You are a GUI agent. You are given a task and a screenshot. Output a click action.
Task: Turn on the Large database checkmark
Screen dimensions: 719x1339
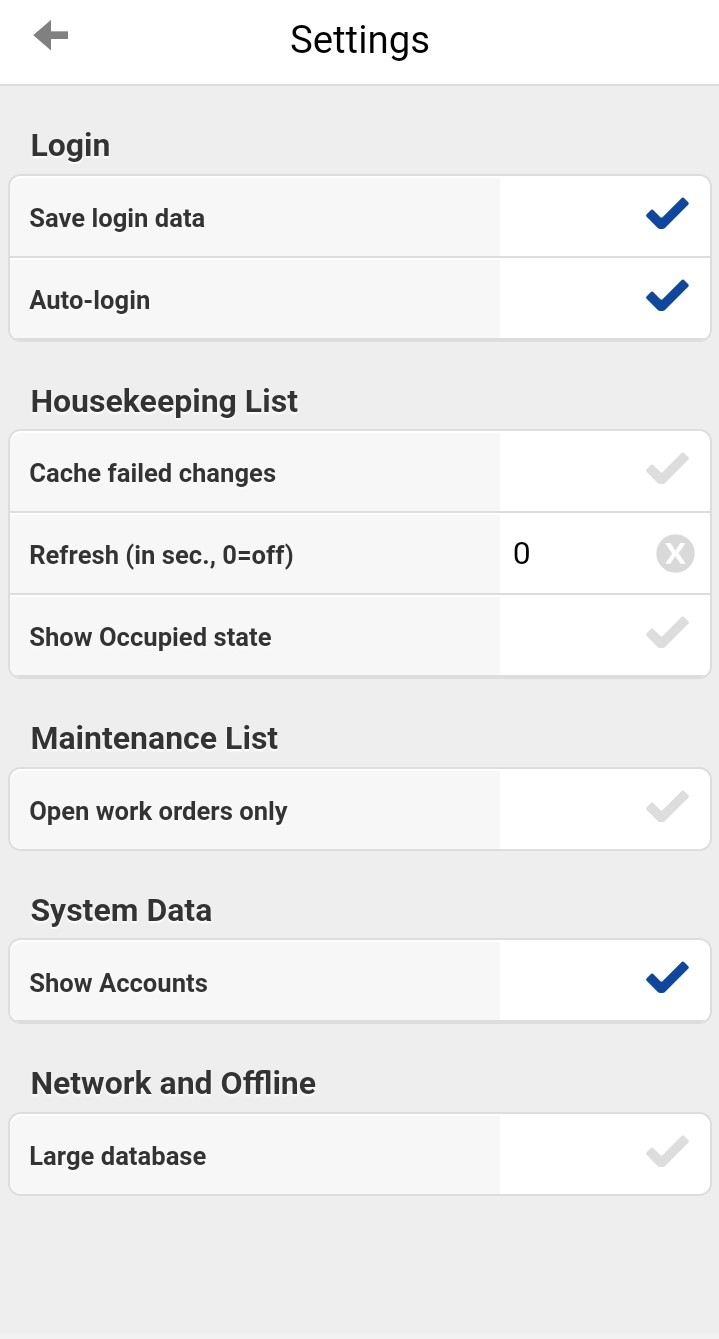(667, 1153)
